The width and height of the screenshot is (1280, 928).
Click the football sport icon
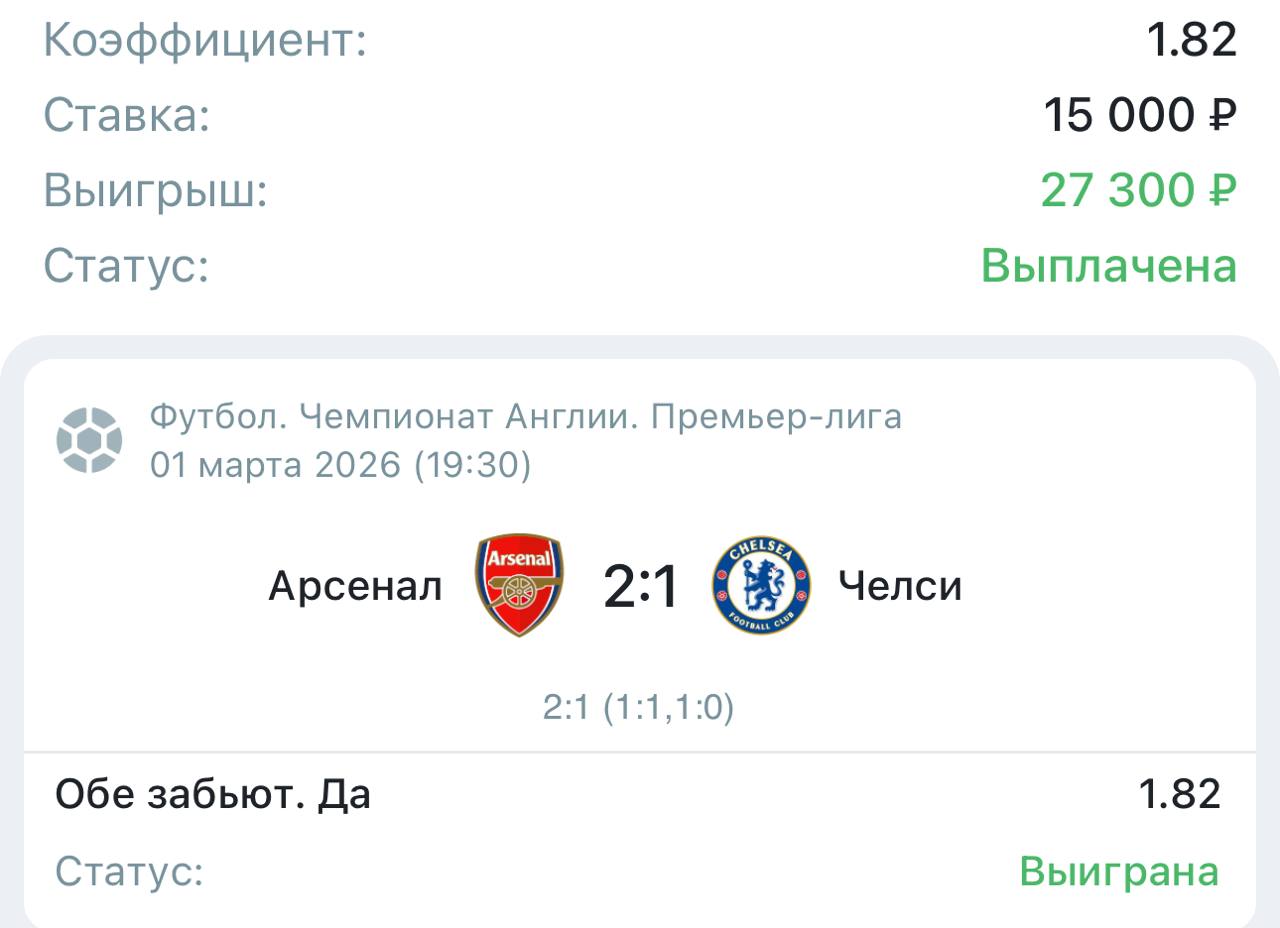[x=89, y=440]
